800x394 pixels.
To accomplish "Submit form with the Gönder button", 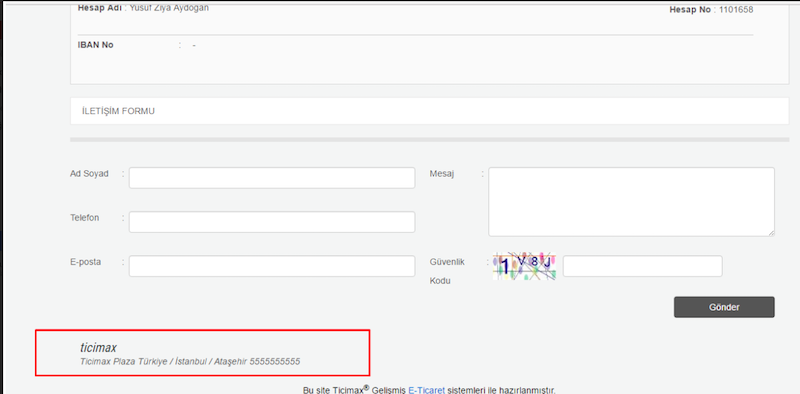I will 724,307.
